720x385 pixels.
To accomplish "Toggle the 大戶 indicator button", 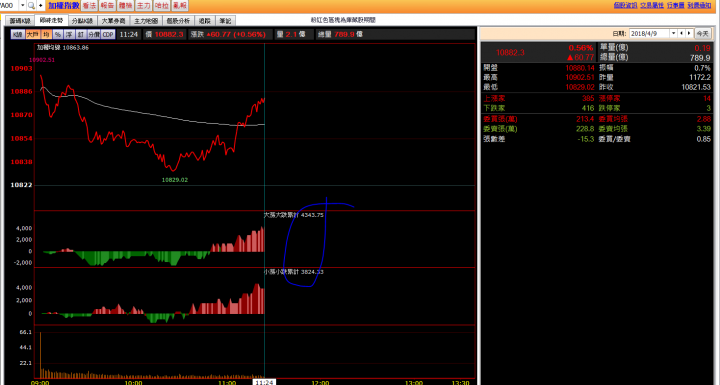I will pos(32,34).
